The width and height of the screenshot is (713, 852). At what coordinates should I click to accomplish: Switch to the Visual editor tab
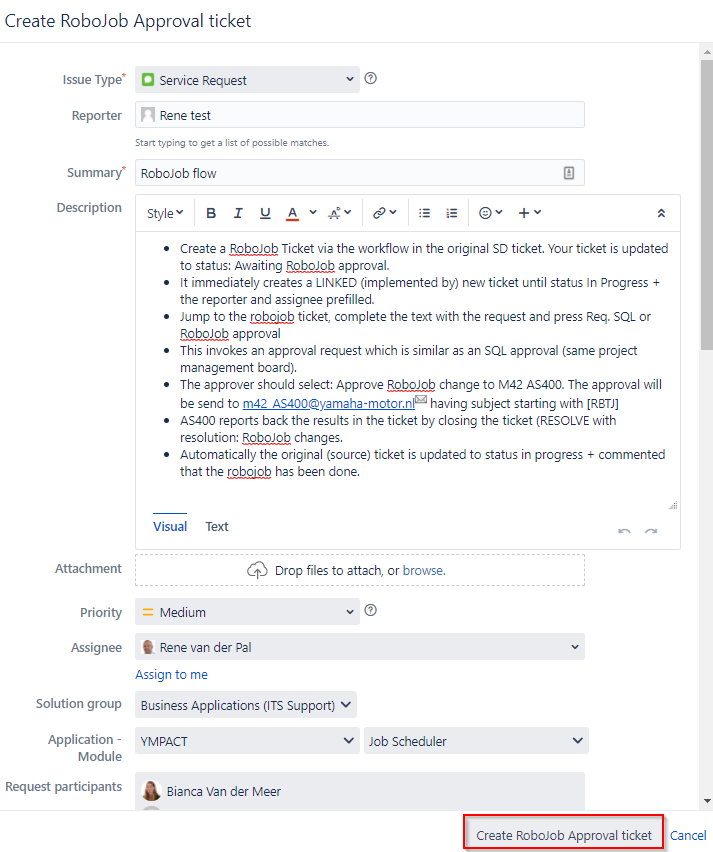tap(170, 526)
